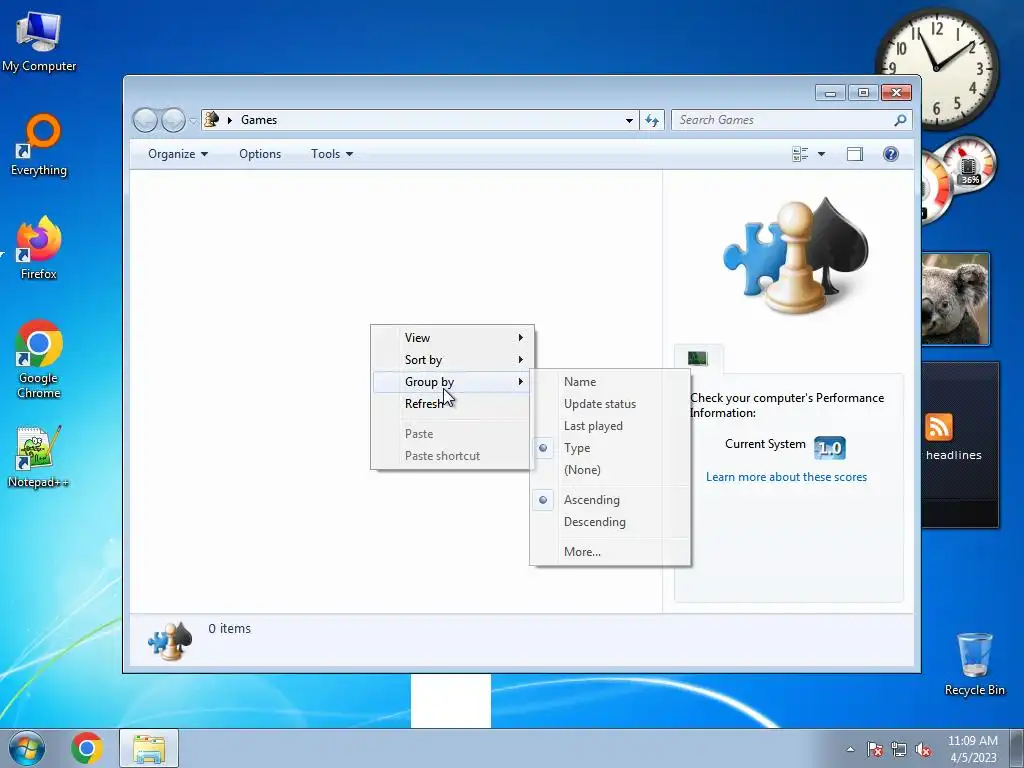
Task: Click Group by context menu entry
Action: 453,382
